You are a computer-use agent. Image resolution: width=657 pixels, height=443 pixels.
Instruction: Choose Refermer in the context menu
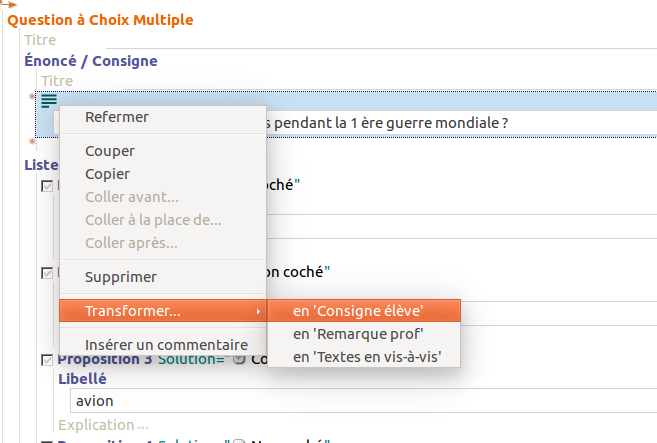coord(117,117)
